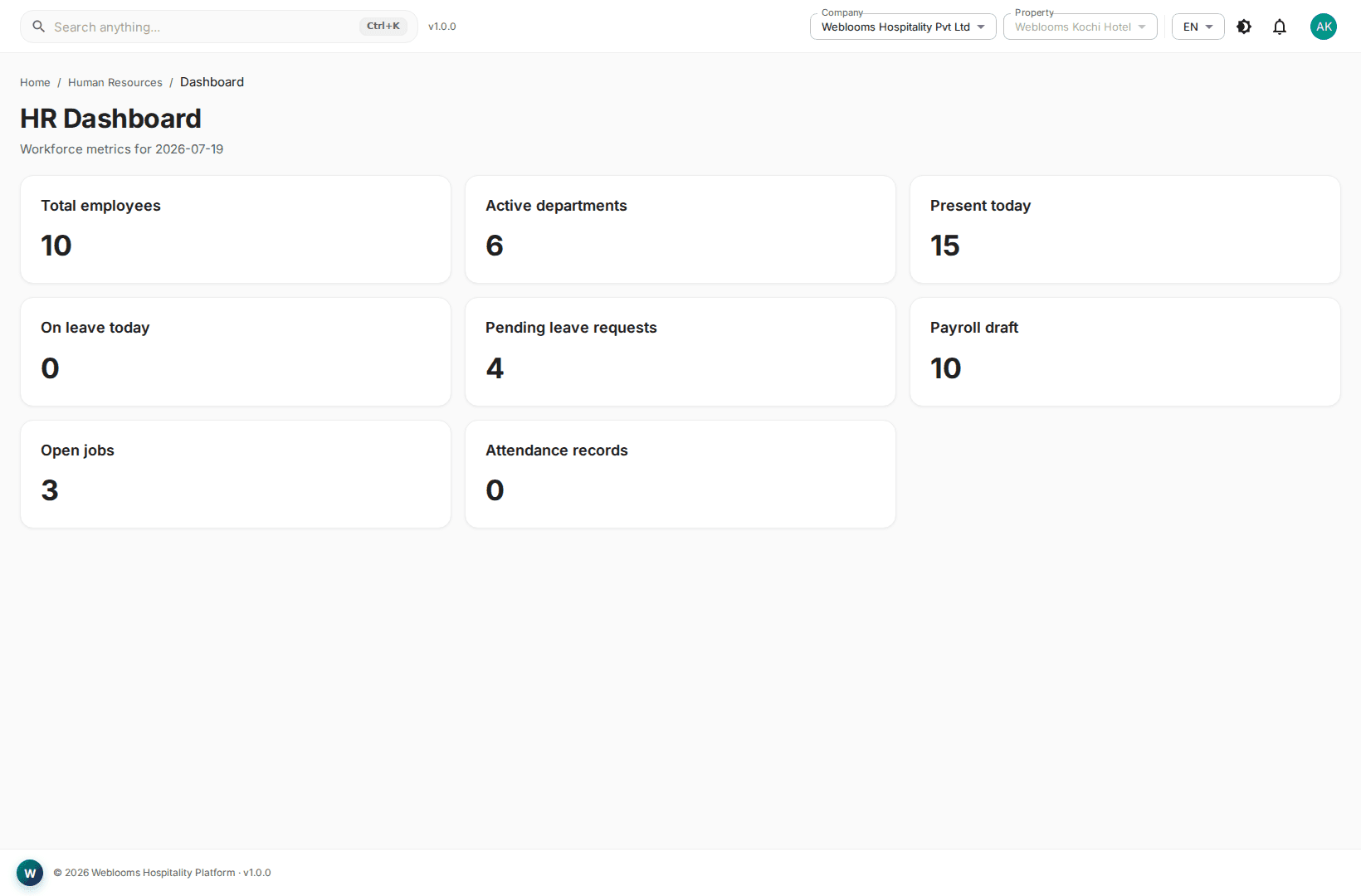Click the Ctrl+K shortcut badge
Image resolution: width=1361 pixels, height=896 pixels.
point(383,27)
